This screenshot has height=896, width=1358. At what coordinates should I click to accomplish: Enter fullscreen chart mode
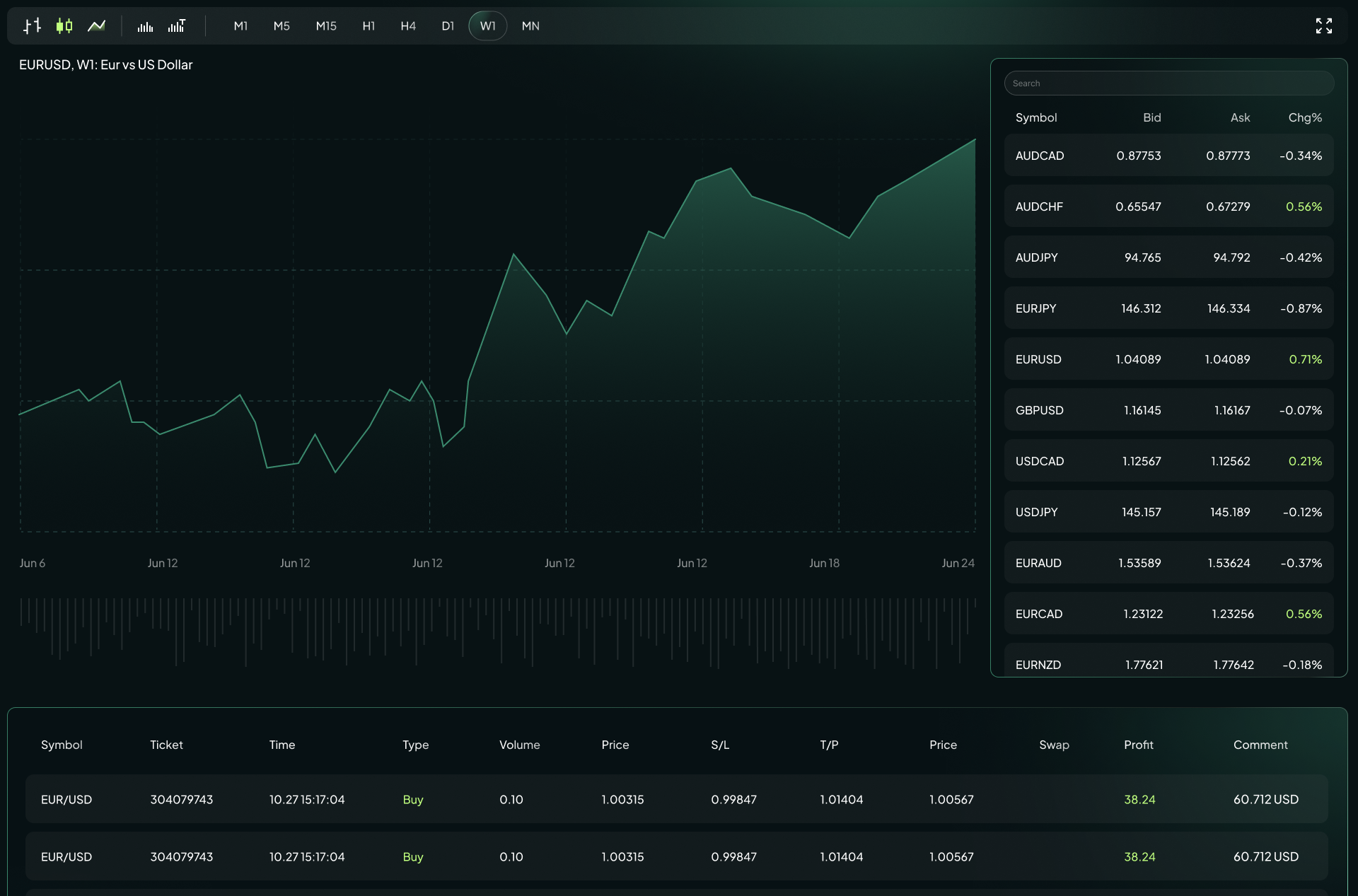point(1325,25)
